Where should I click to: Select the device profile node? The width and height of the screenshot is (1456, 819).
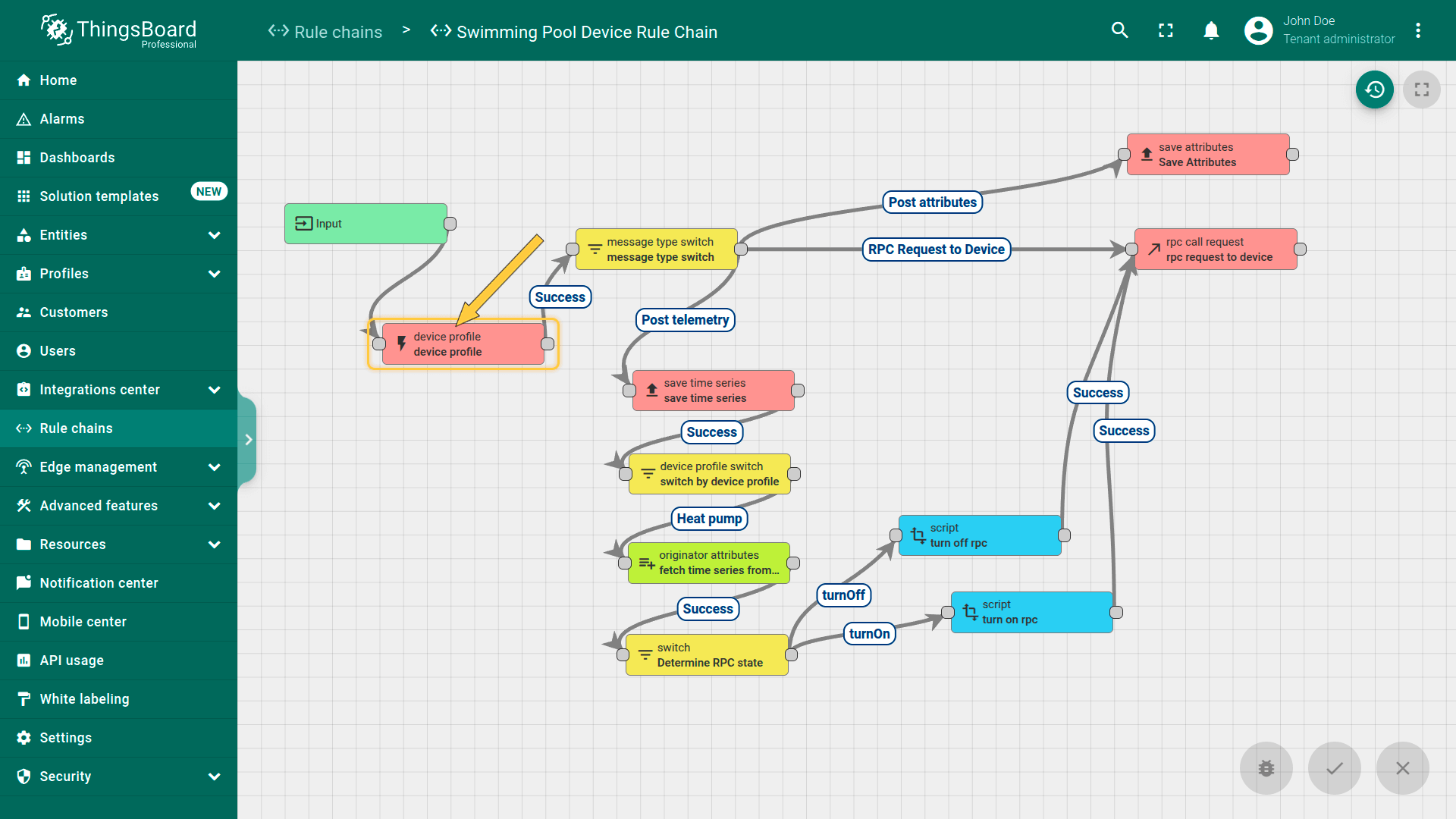tap(463, 344)
